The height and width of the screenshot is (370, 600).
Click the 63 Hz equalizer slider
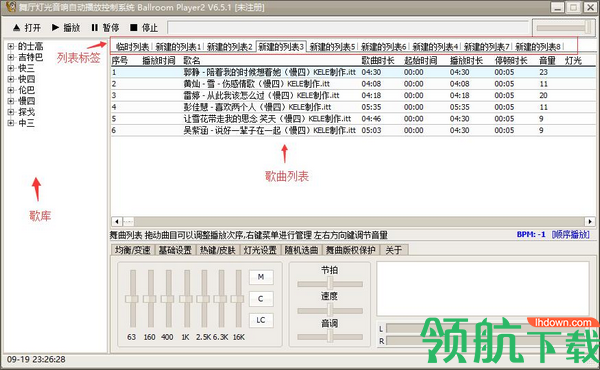click(x=132, y=299)
